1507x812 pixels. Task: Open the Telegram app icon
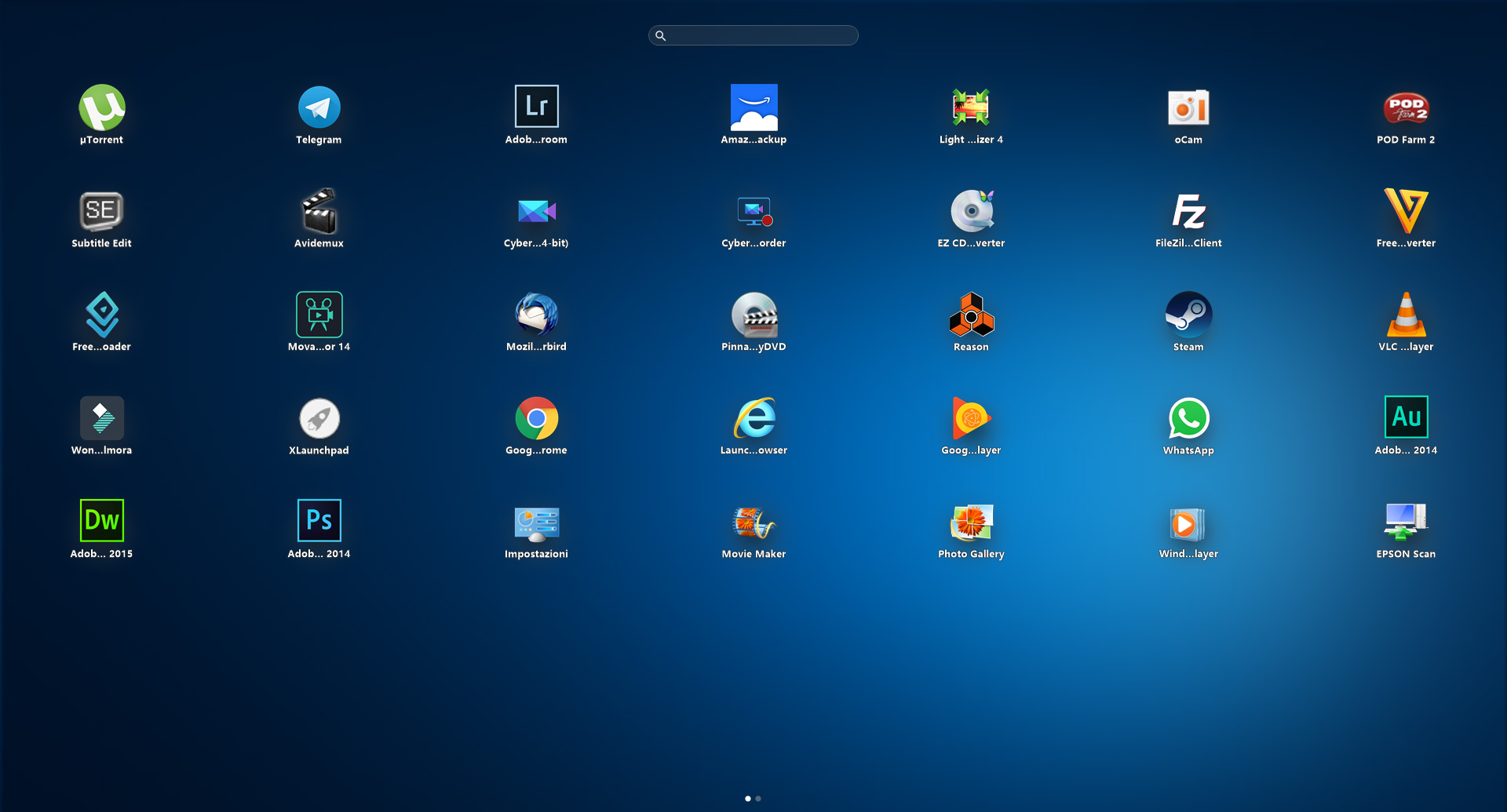point(319,107)
